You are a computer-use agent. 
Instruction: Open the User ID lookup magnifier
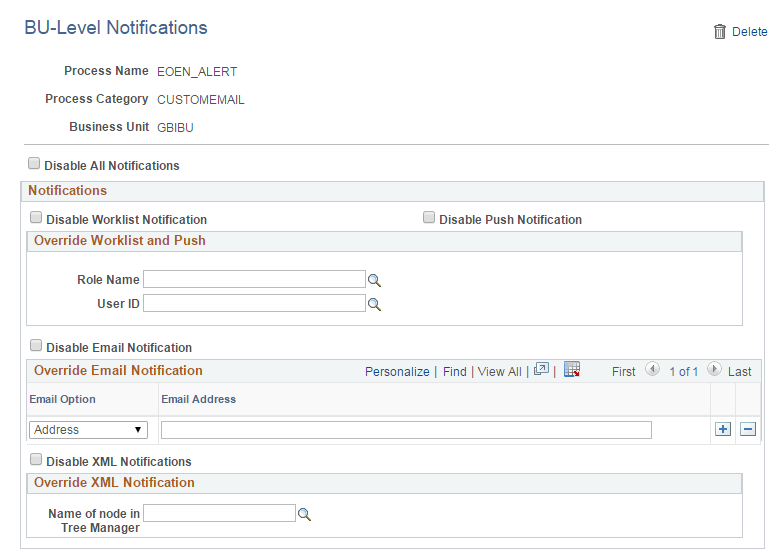click(374, 304)
